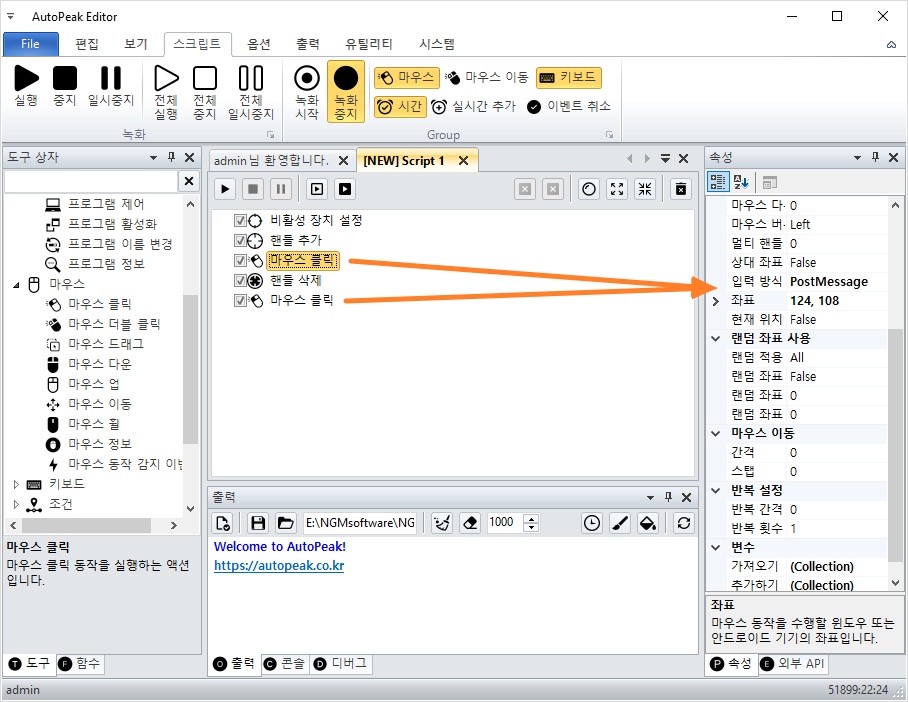The image size is (908, 702).
Task: Uncheck 비활성 장치 설정 checkbox
Action: [x=240, y=221]
